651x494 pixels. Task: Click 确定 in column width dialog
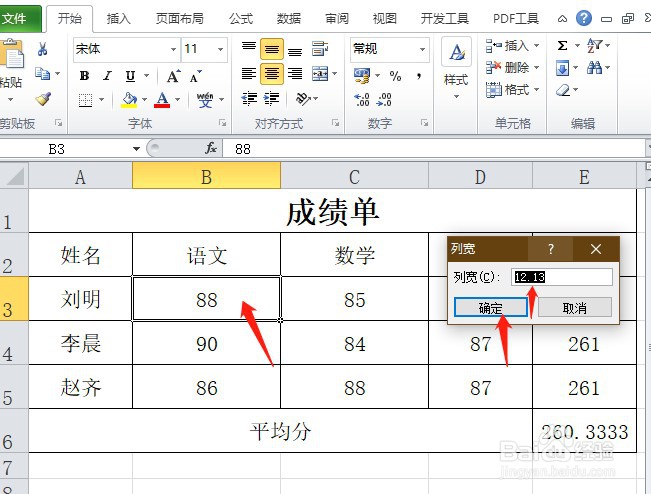coord(491,308)
